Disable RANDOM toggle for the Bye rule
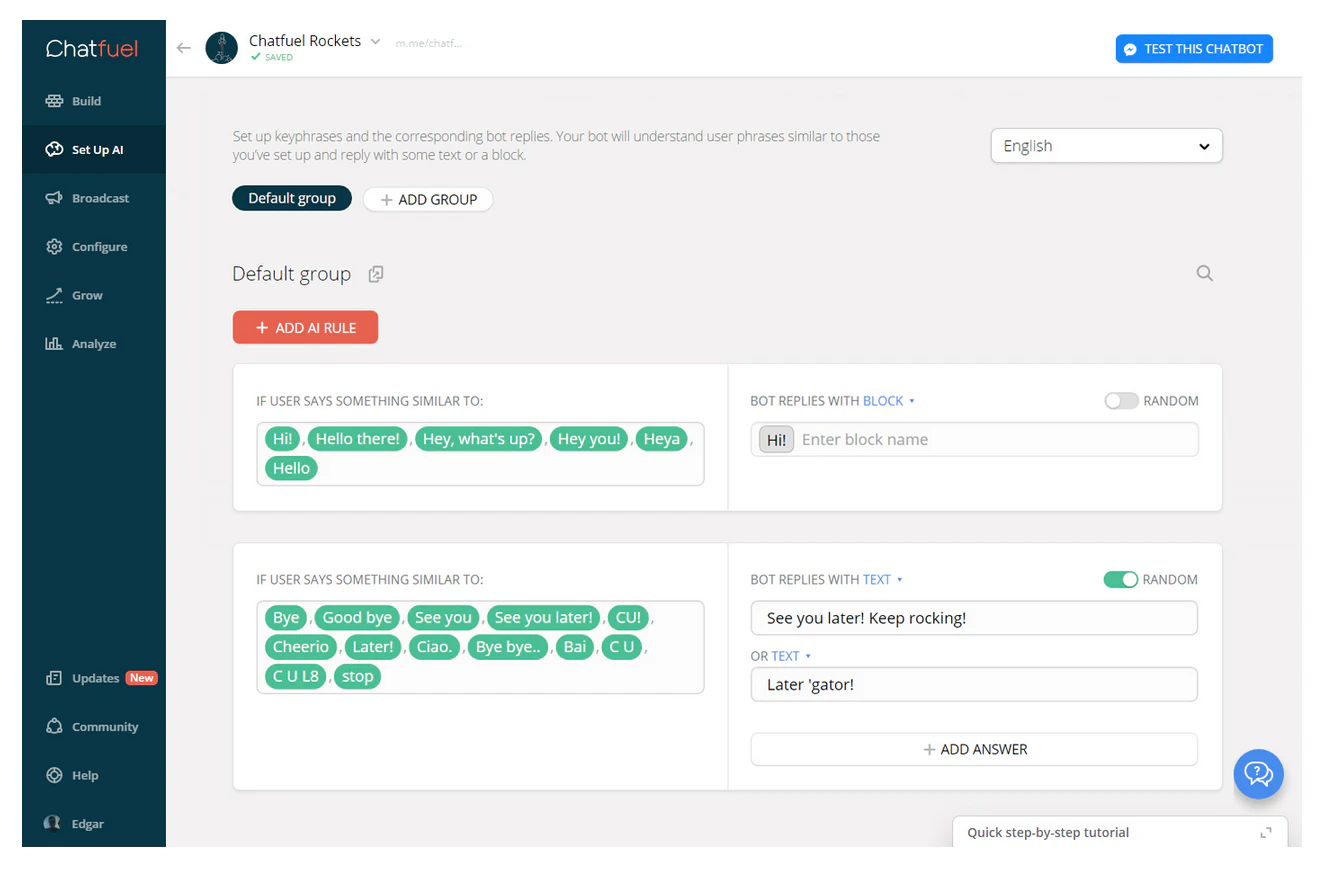Viewport: 1326px width, 874px height. [x=1121, y=579]
